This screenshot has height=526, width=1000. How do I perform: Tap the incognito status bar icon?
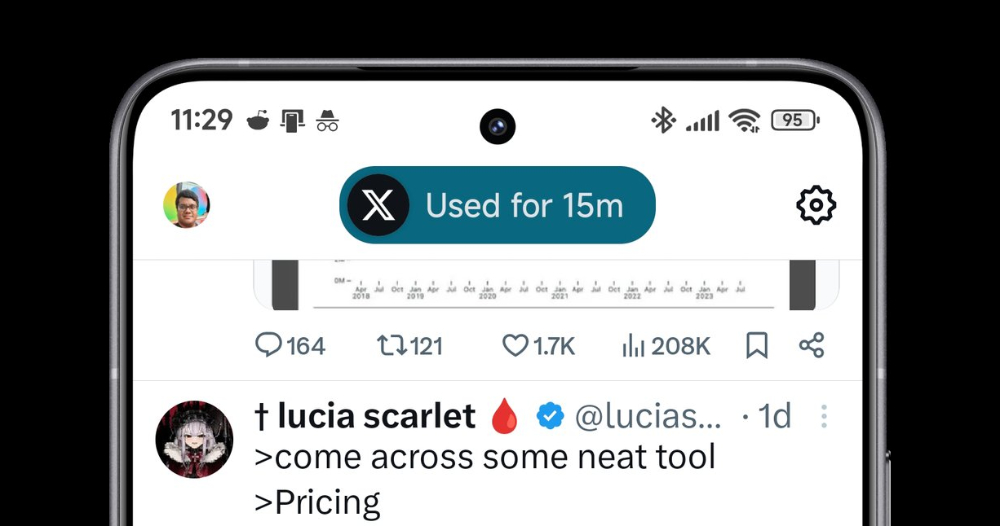tap(327, 121)
